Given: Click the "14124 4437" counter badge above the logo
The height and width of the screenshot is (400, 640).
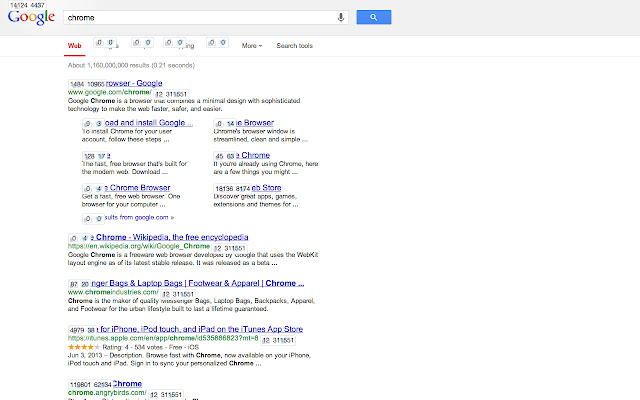Looking at the screenshot, I should (27, 5).
